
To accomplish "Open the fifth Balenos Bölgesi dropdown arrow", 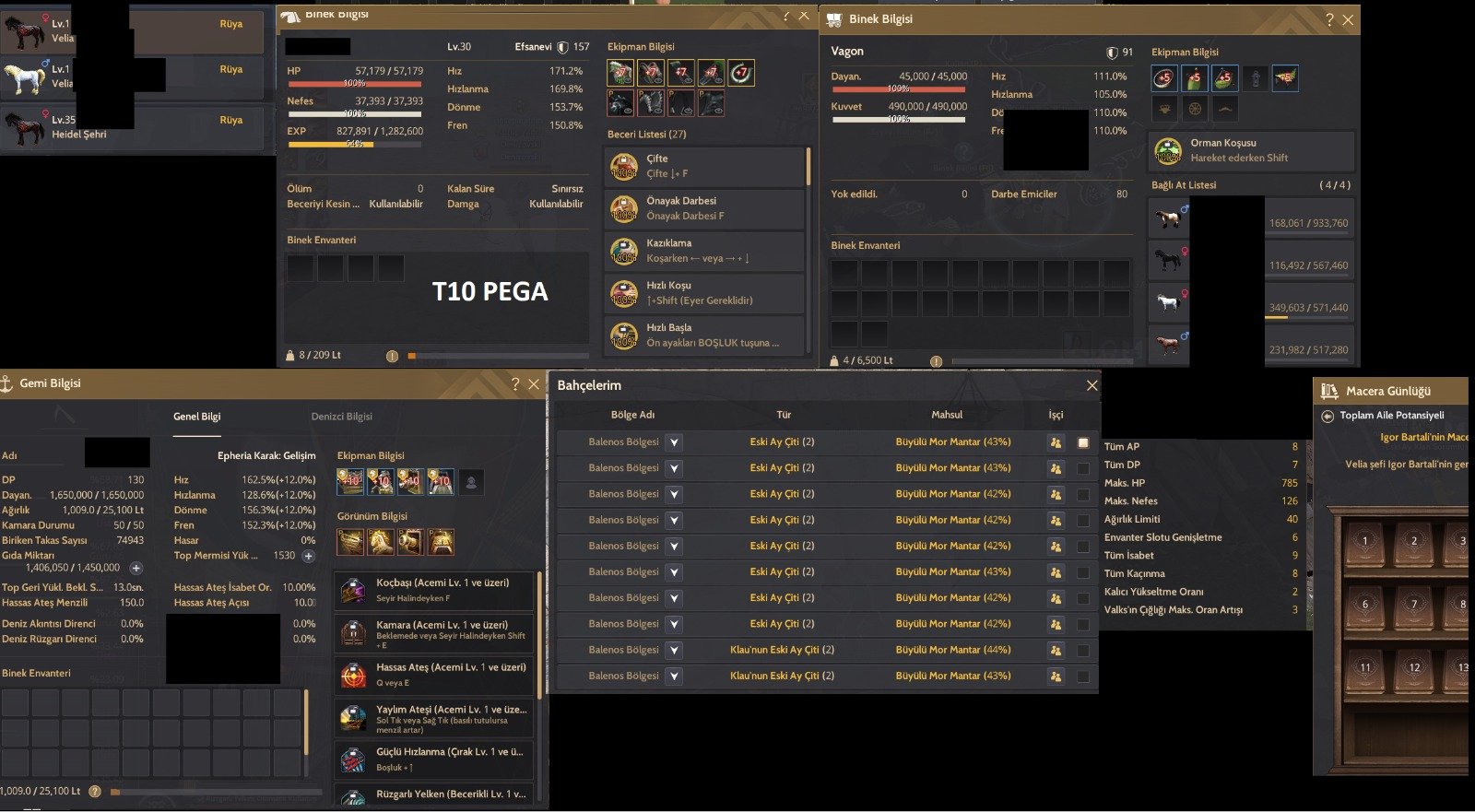I will 674,547.
